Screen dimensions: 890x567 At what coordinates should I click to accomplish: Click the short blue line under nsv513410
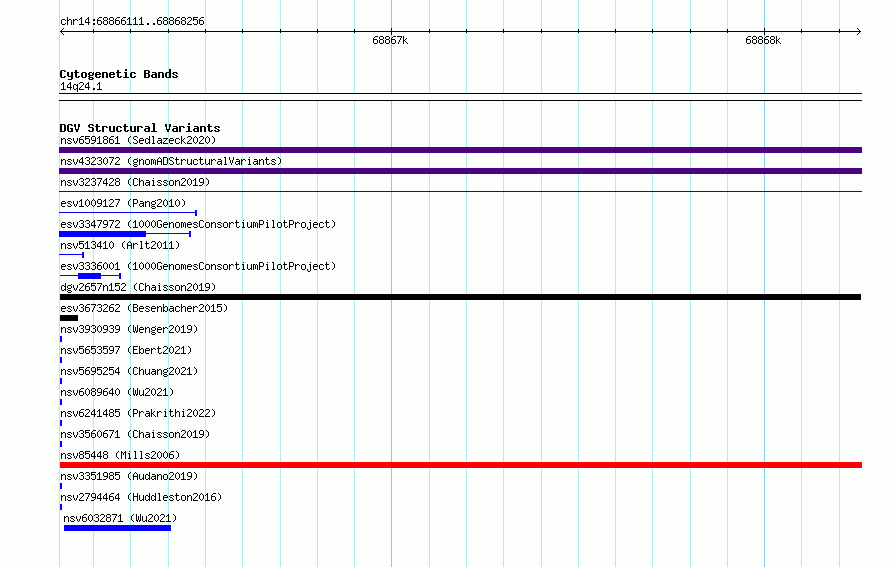(x=72, y=255)
